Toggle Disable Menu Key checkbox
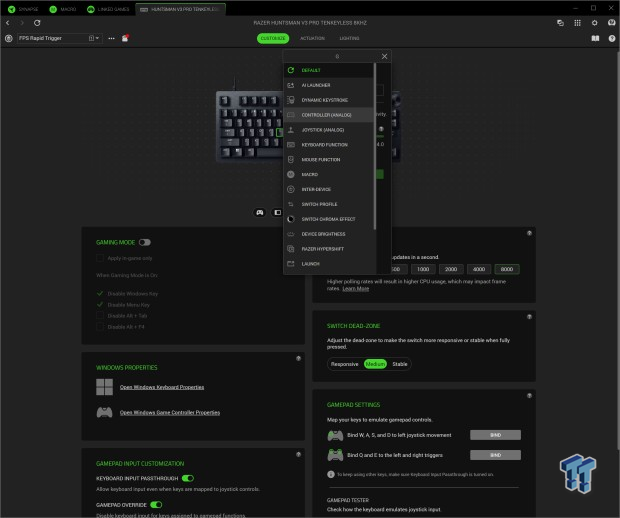620x518 pixels. [100, 305]
